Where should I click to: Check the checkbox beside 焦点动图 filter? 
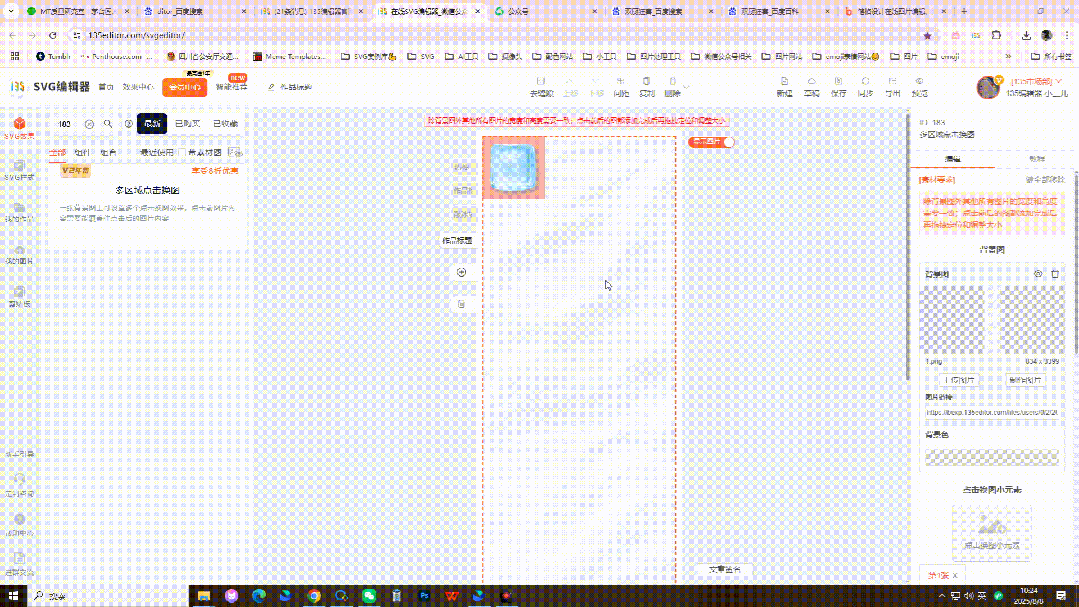(x=181, y=151)
